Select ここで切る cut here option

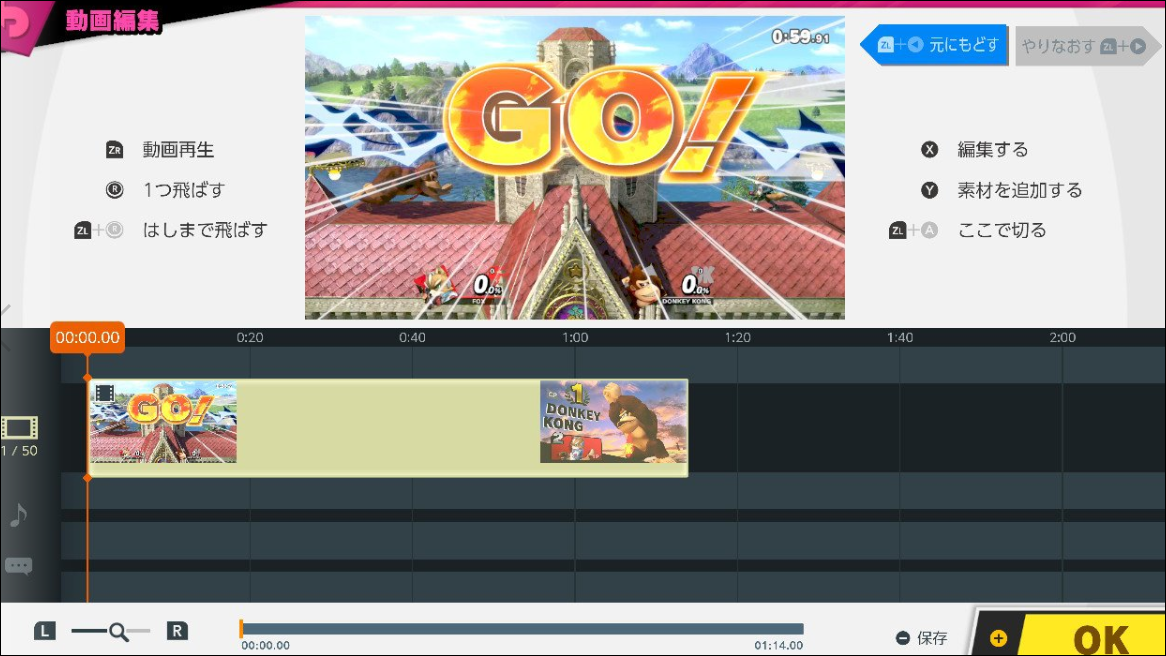pyautogui.click(x=1002, y=231)
